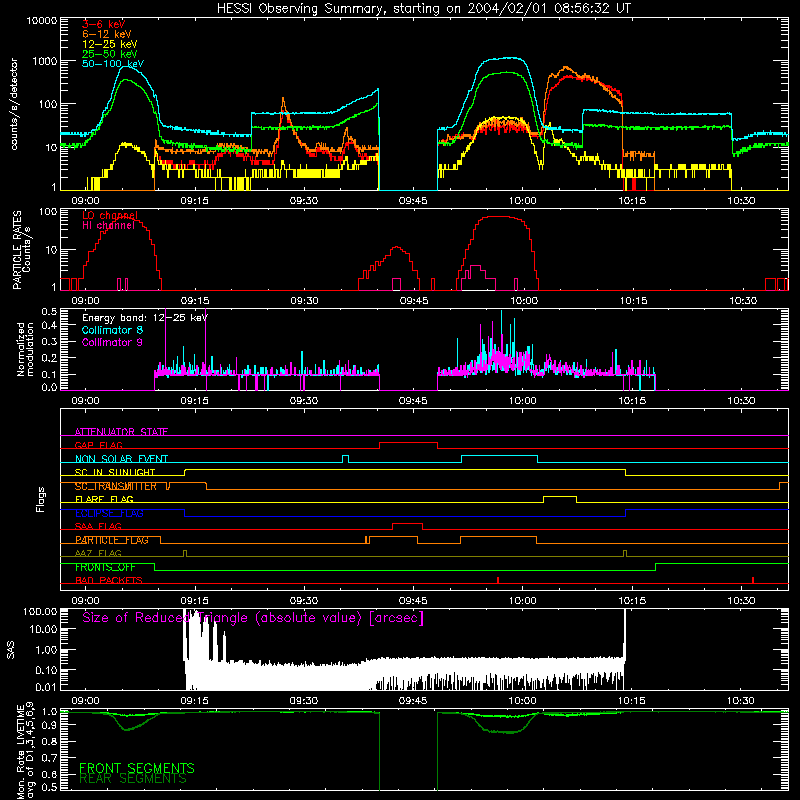Image resolution: width=800 pixels, height=800 pixels.
Task: Click the raised GAP_FLAG segment near 09:45
Action: coord(409,445)
